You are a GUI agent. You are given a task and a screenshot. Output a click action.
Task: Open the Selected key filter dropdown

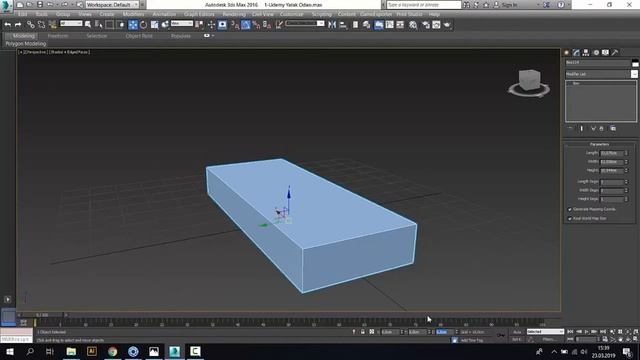click(x=545, y=332)
